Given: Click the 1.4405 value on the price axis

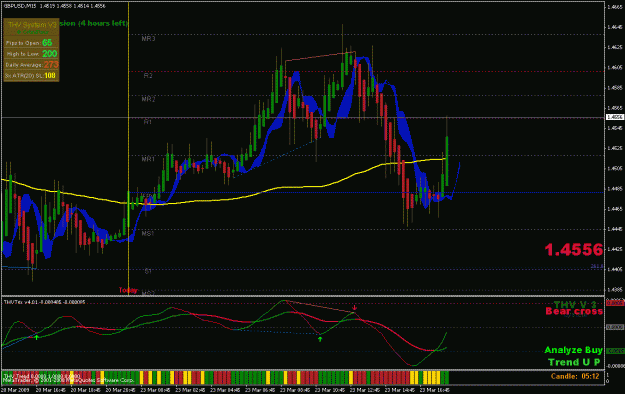Looking at the screenshot, I should click(x=614, y=269).
